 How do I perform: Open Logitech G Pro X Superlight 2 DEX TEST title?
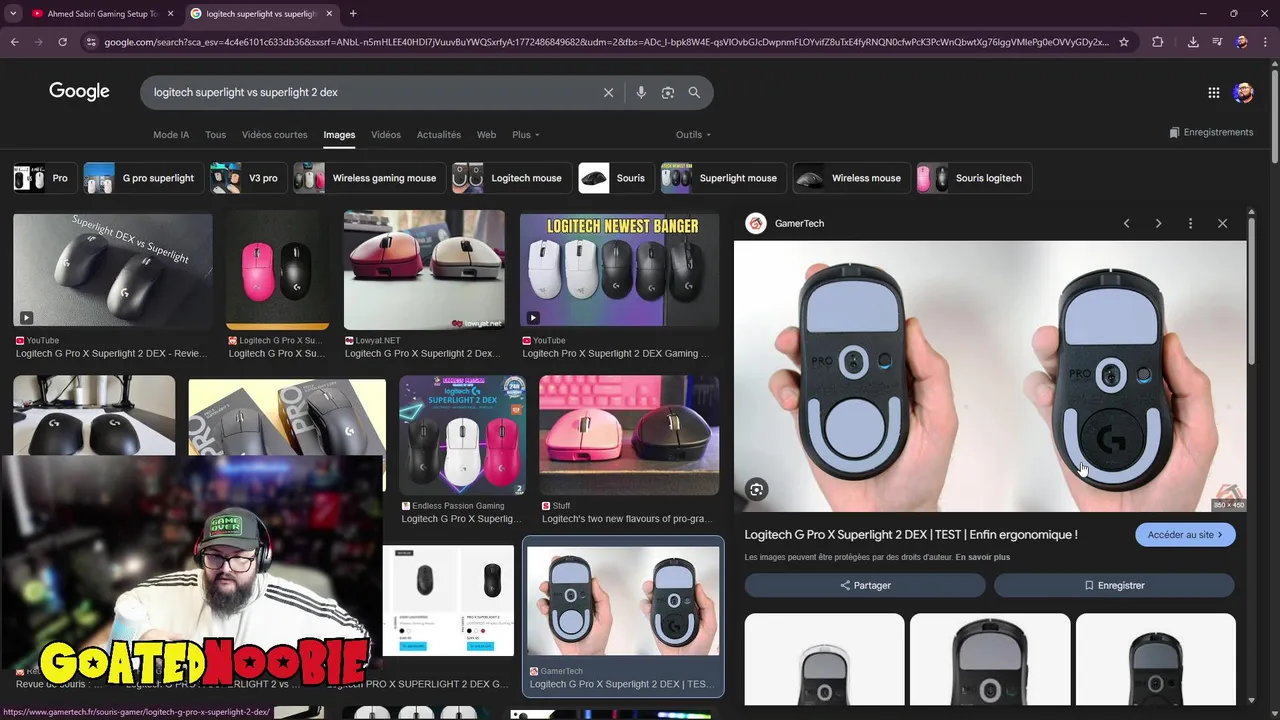click(x=911, y=535)
